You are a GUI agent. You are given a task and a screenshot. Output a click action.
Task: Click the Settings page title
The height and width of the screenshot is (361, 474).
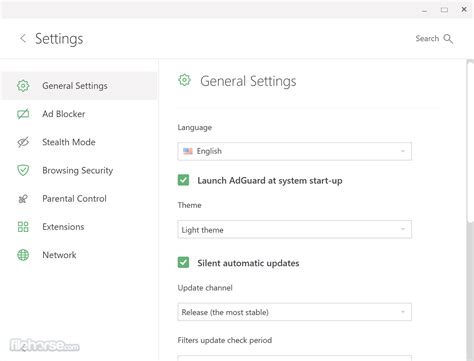(59, 39)
